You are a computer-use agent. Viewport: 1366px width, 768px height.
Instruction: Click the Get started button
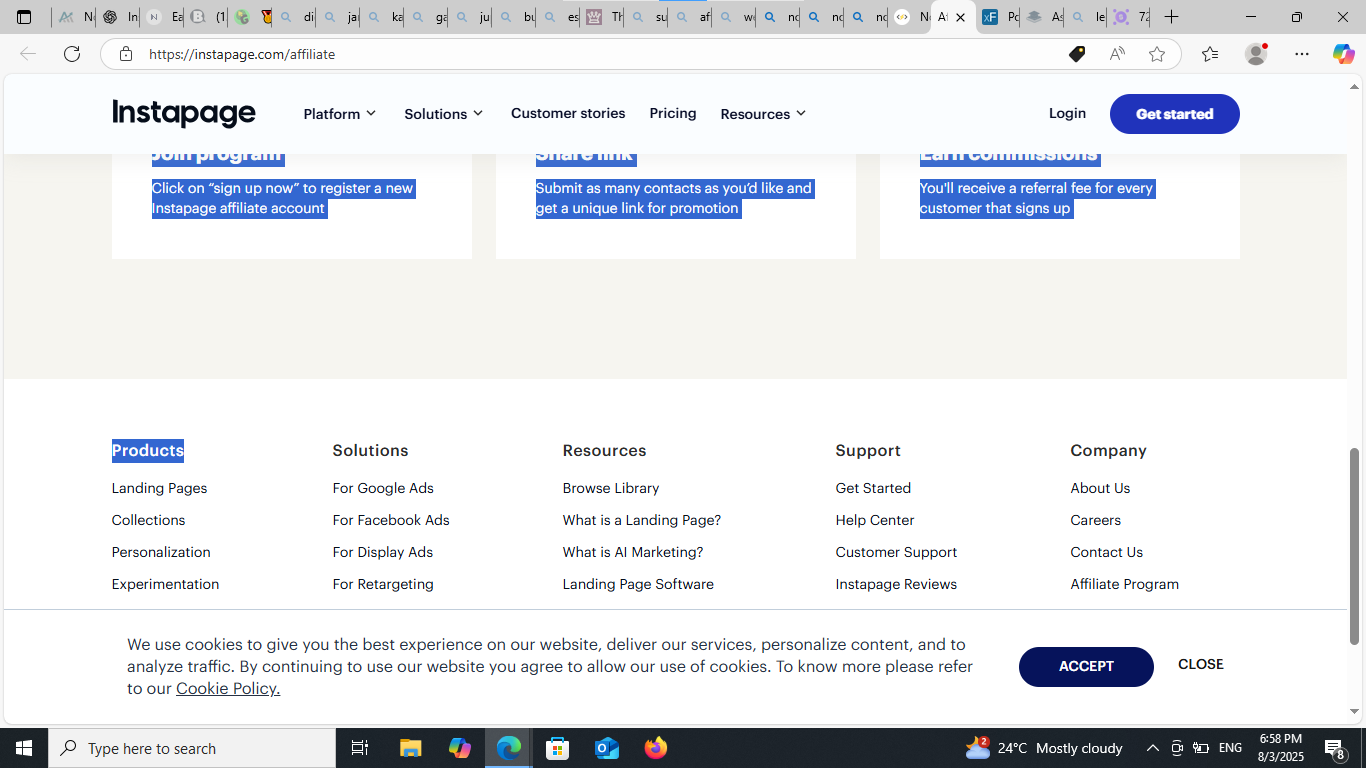tap(1175, 114)
